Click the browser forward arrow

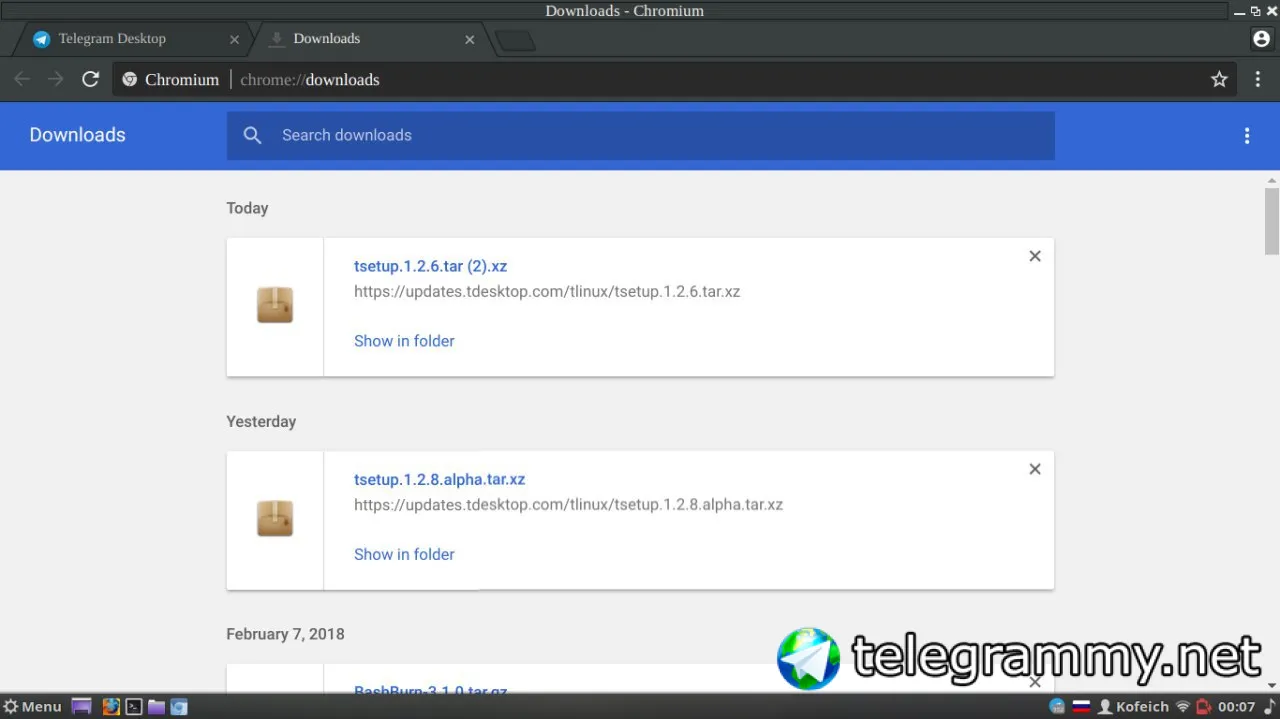click(56, 79)
